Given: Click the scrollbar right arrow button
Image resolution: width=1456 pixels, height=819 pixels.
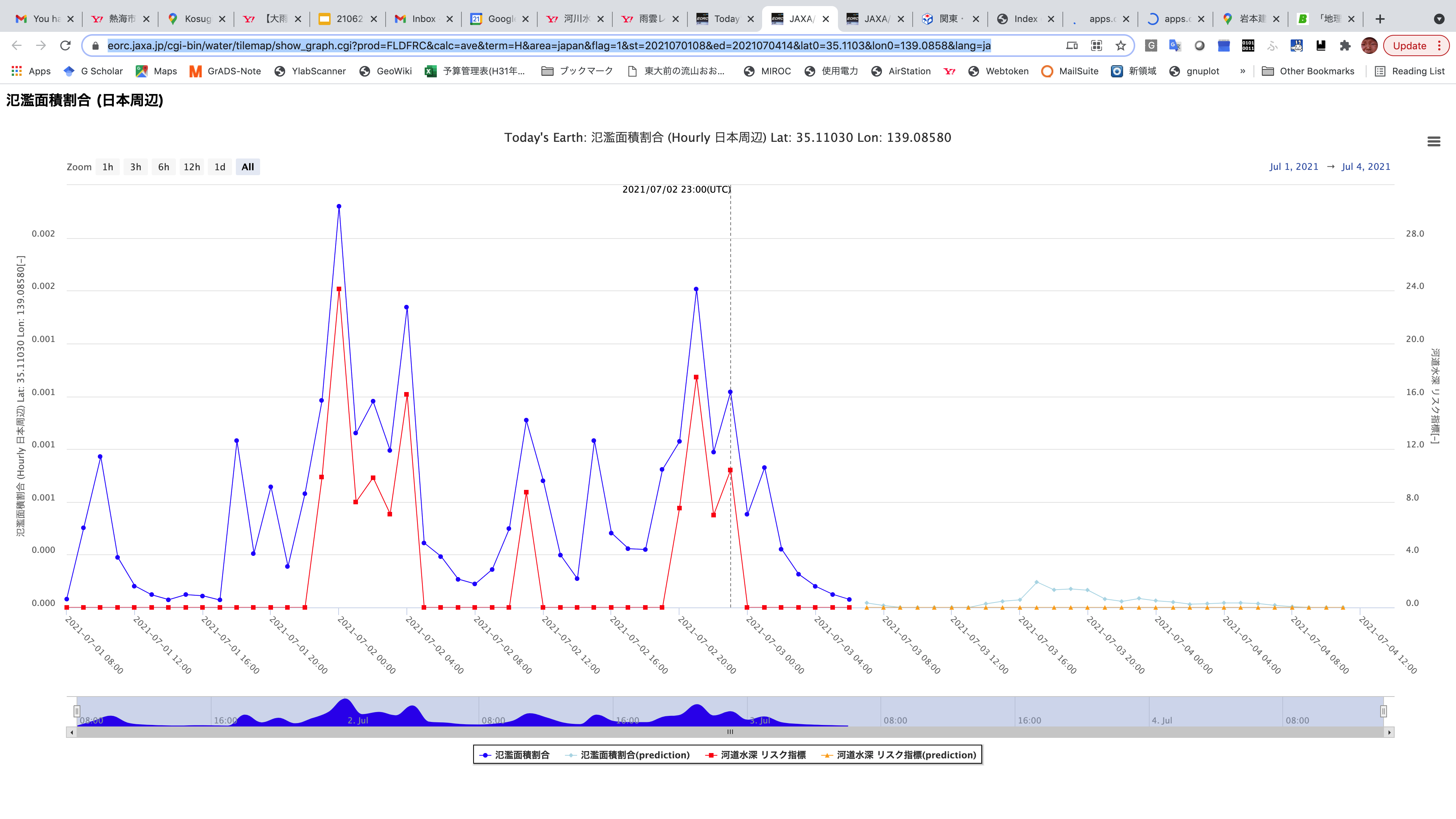Looking at the screenshot, I should tap(1389, 733).
